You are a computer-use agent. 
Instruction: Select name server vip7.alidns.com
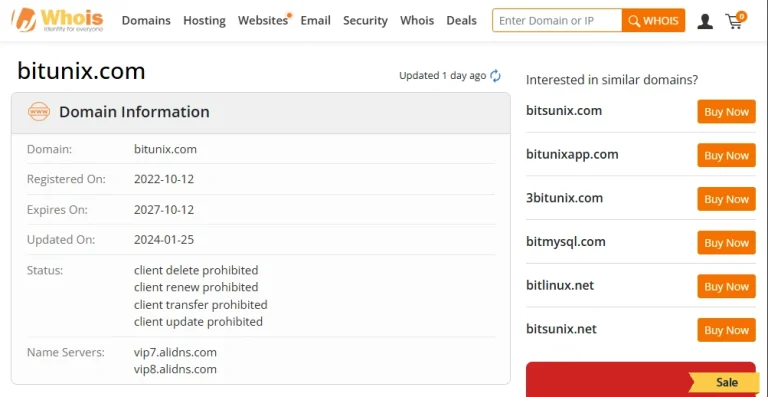175,352
